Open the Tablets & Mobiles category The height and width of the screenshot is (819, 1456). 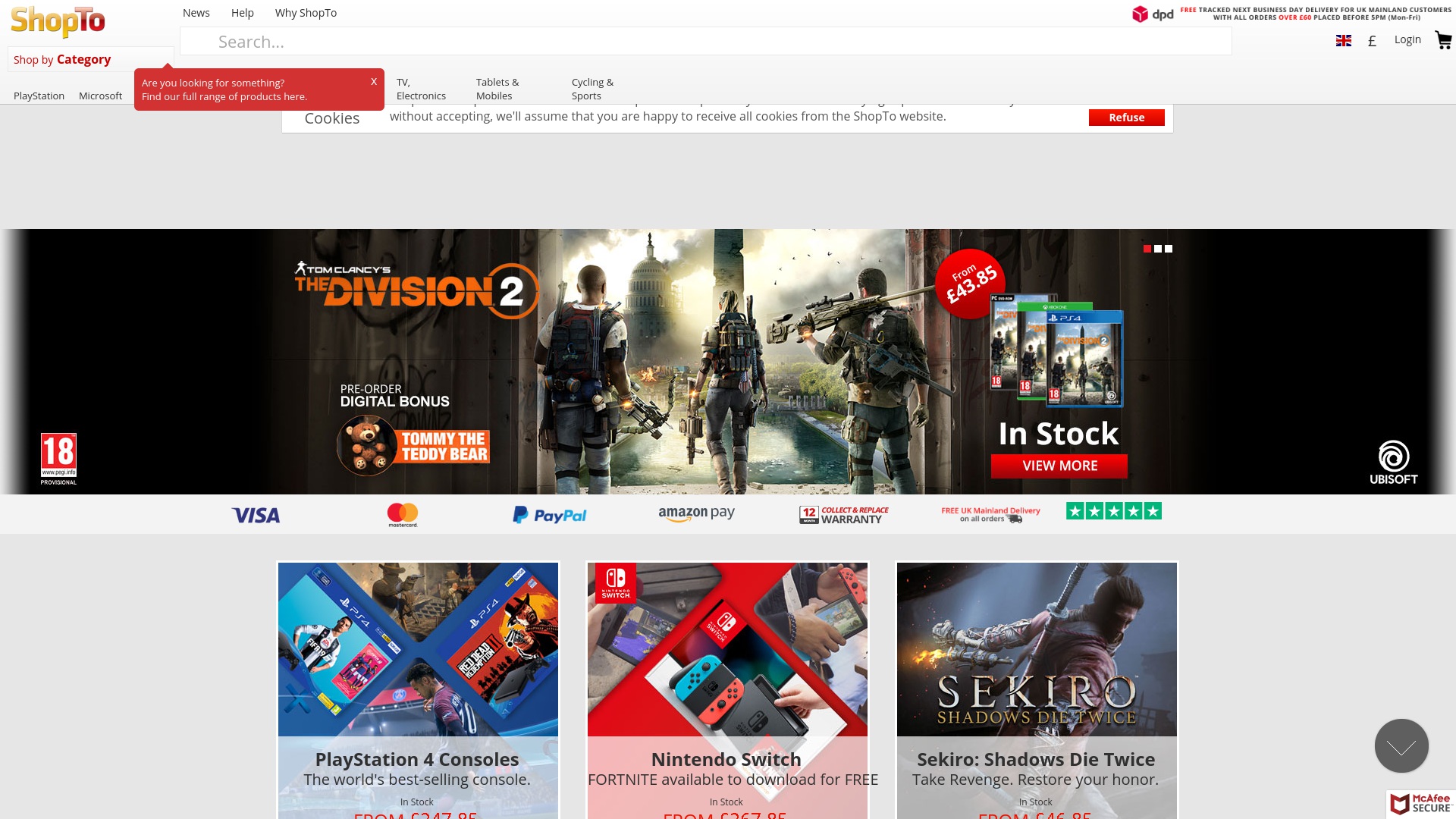(x=497, y=89)
